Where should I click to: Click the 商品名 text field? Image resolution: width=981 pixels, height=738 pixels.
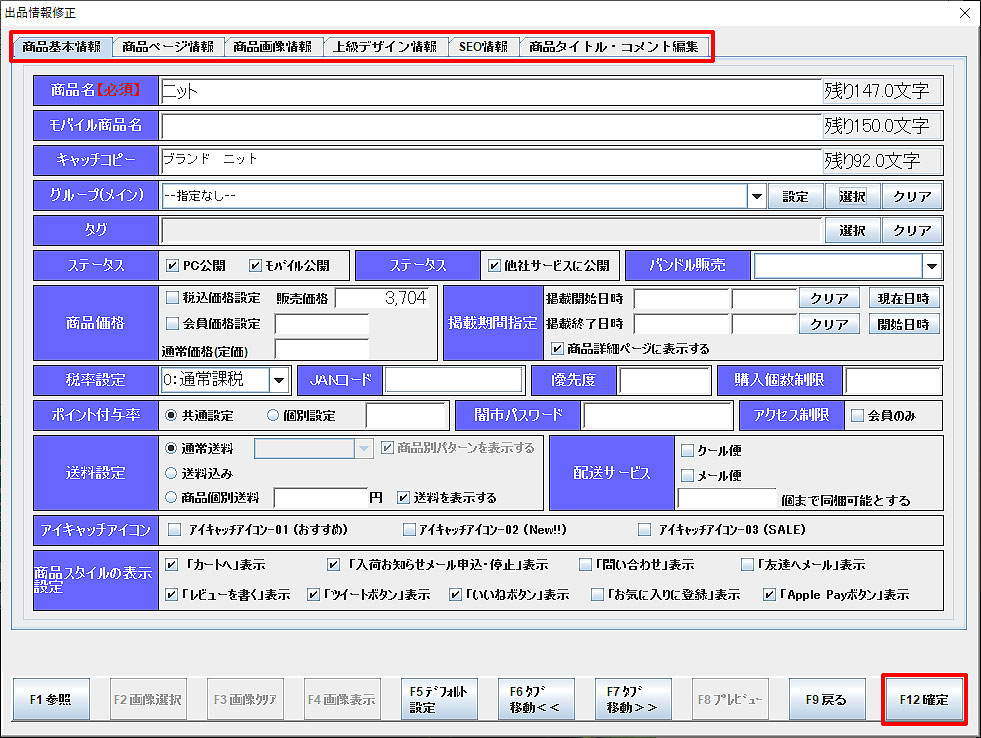click(x=490, y=91)
